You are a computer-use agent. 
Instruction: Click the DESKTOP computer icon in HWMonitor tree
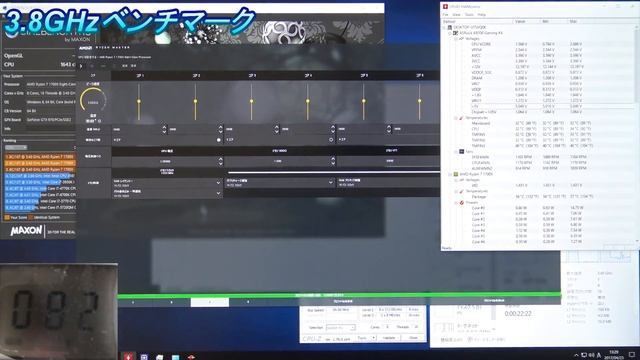(x=450, y=27)
